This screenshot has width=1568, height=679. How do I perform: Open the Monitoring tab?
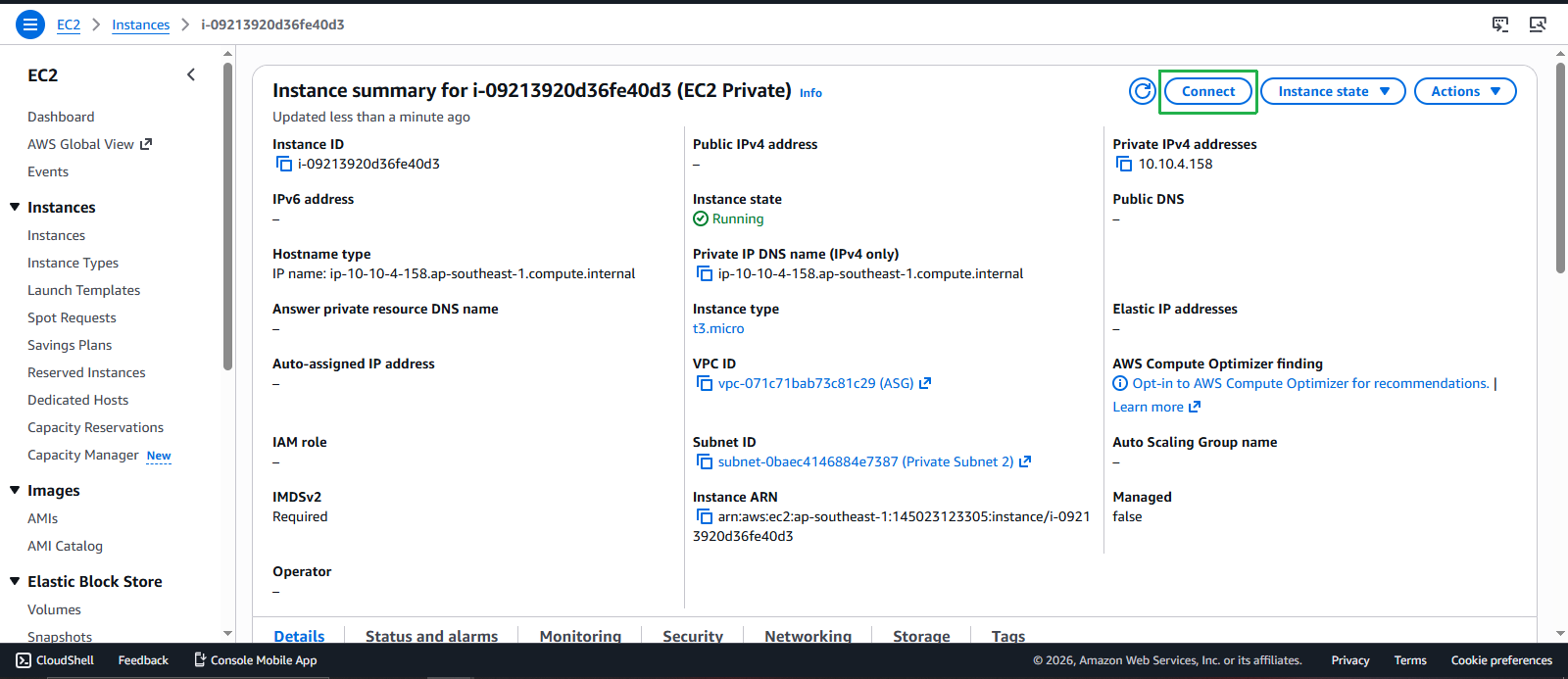point(580,635)
